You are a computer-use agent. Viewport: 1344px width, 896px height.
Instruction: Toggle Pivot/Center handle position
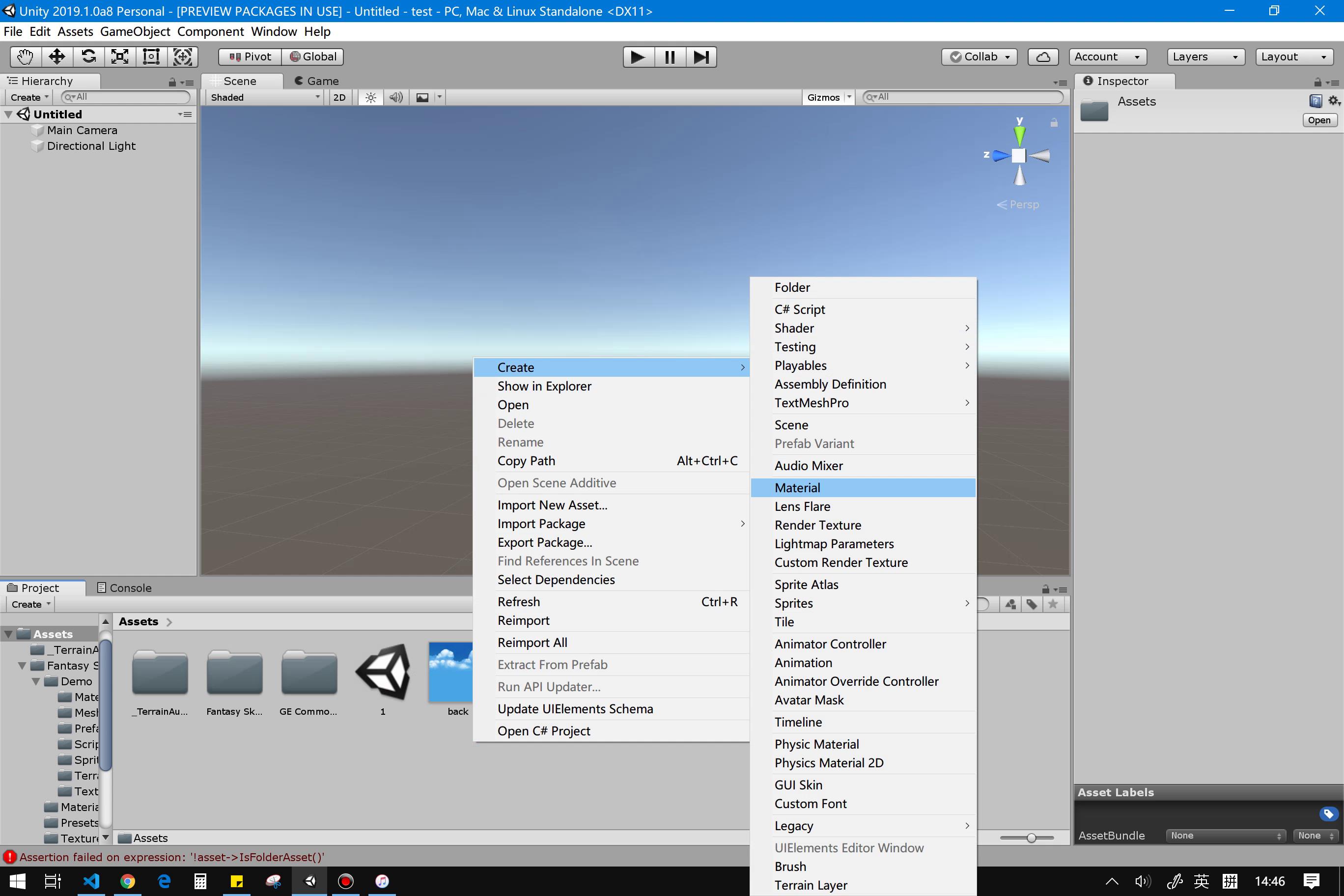point(251,56)
